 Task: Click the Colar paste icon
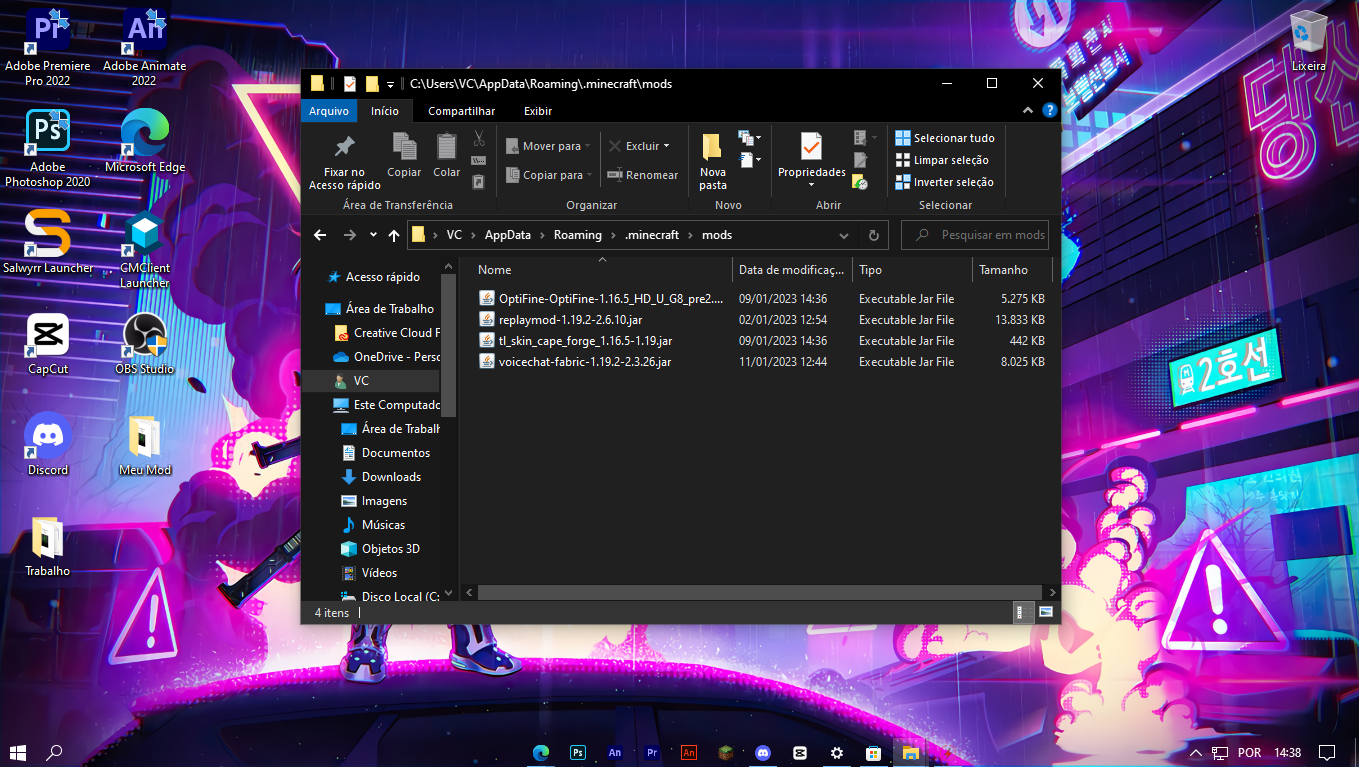tap(446, 147)
